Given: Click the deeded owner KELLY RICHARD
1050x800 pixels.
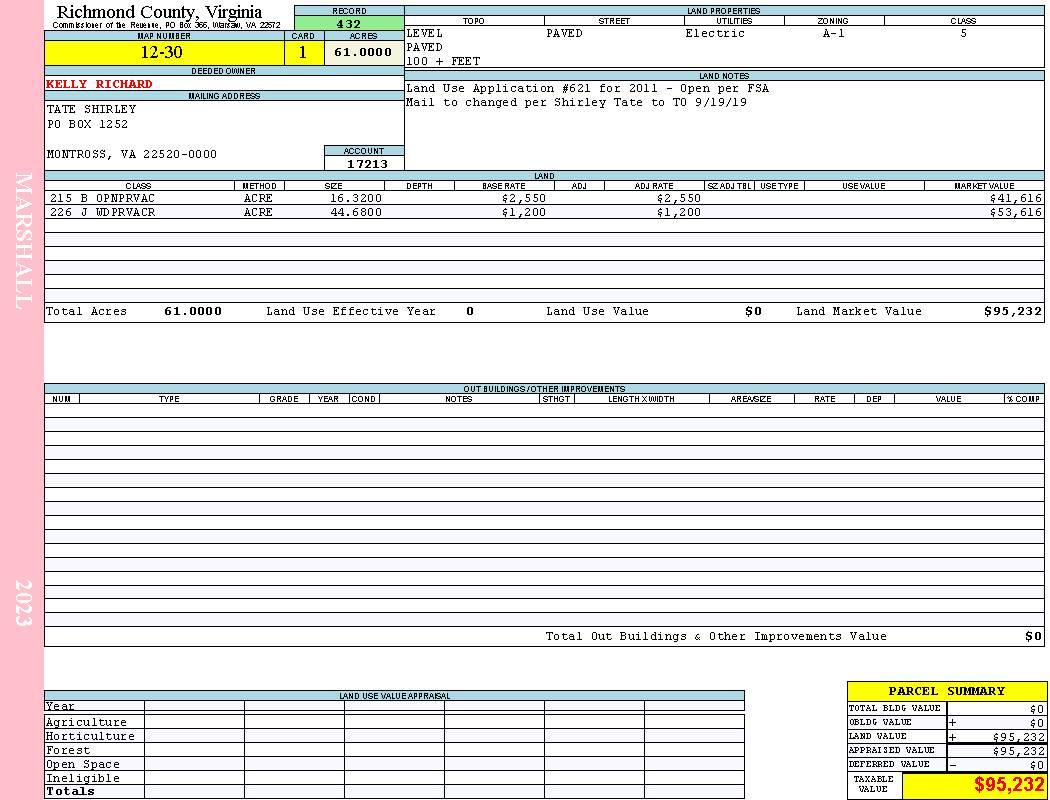Looking at the screenshot, I should click(x=99, y=84).
